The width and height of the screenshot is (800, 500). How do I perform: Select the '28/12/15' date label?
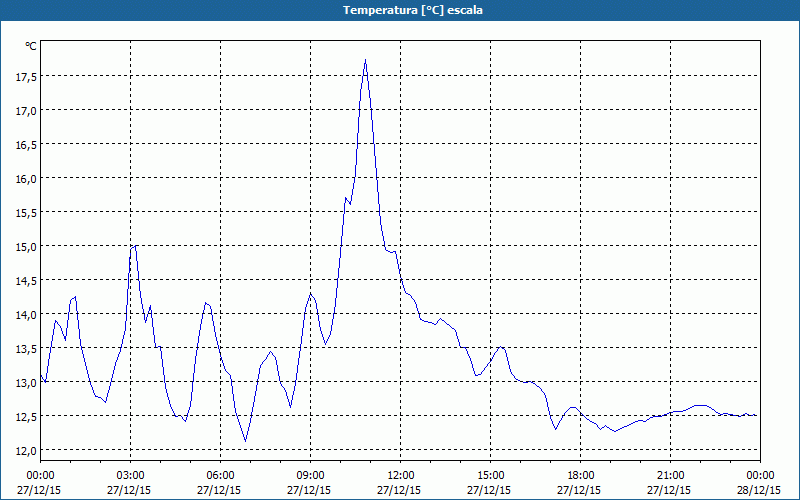click(x=759, y=490)
